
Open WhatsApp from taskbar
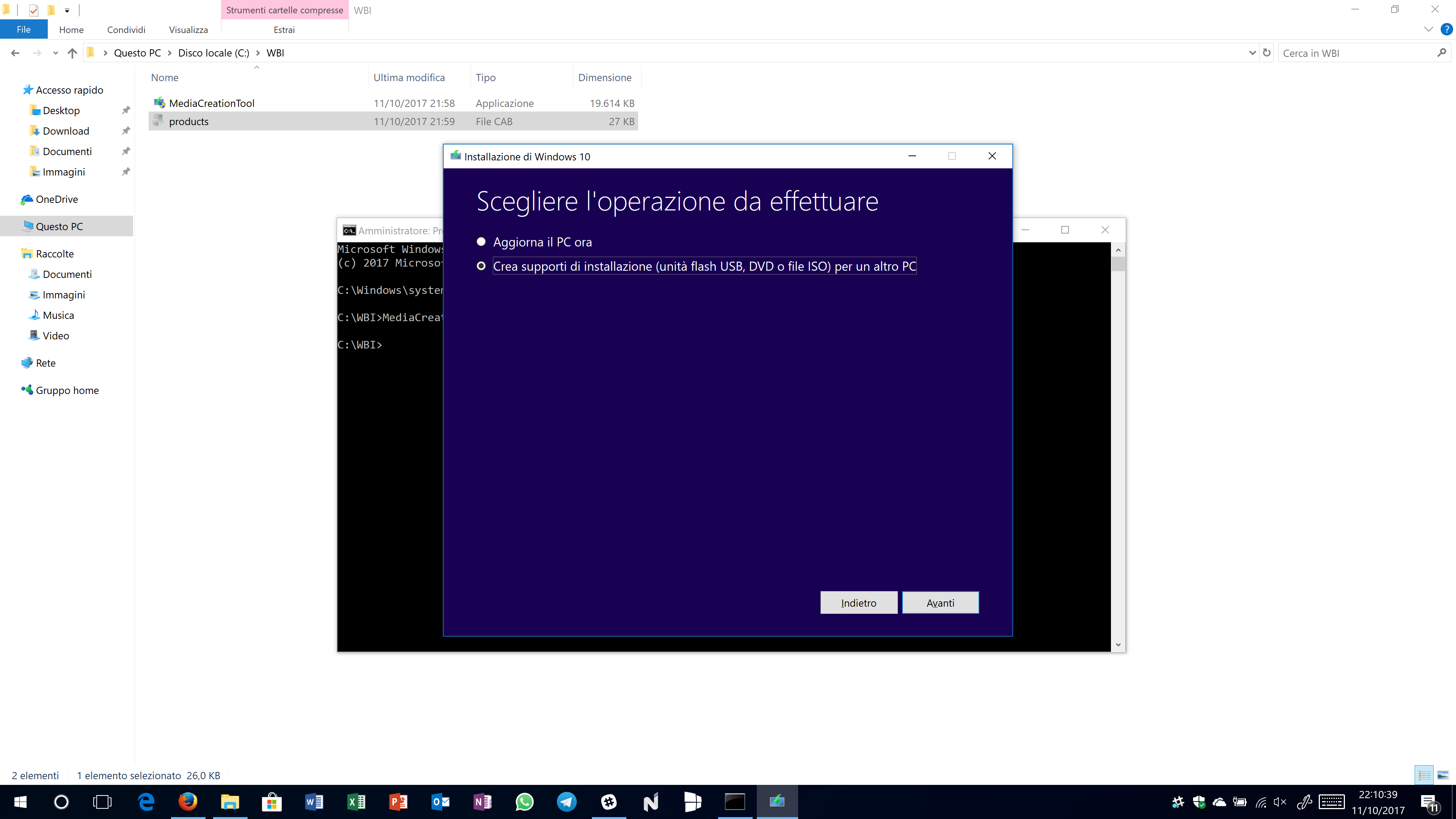click(524, 802)
